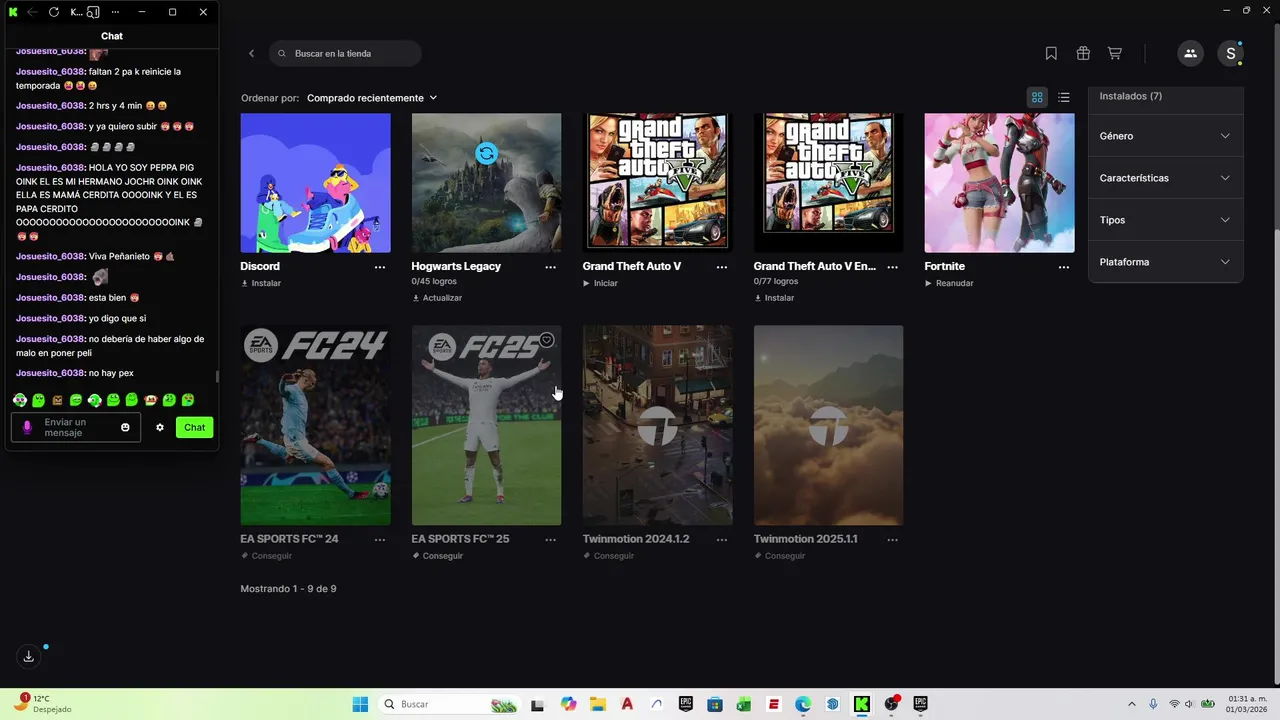Click the Enviar un mensaje field
This screenshot has height=720, width=1280.
[x=76, y=427]
